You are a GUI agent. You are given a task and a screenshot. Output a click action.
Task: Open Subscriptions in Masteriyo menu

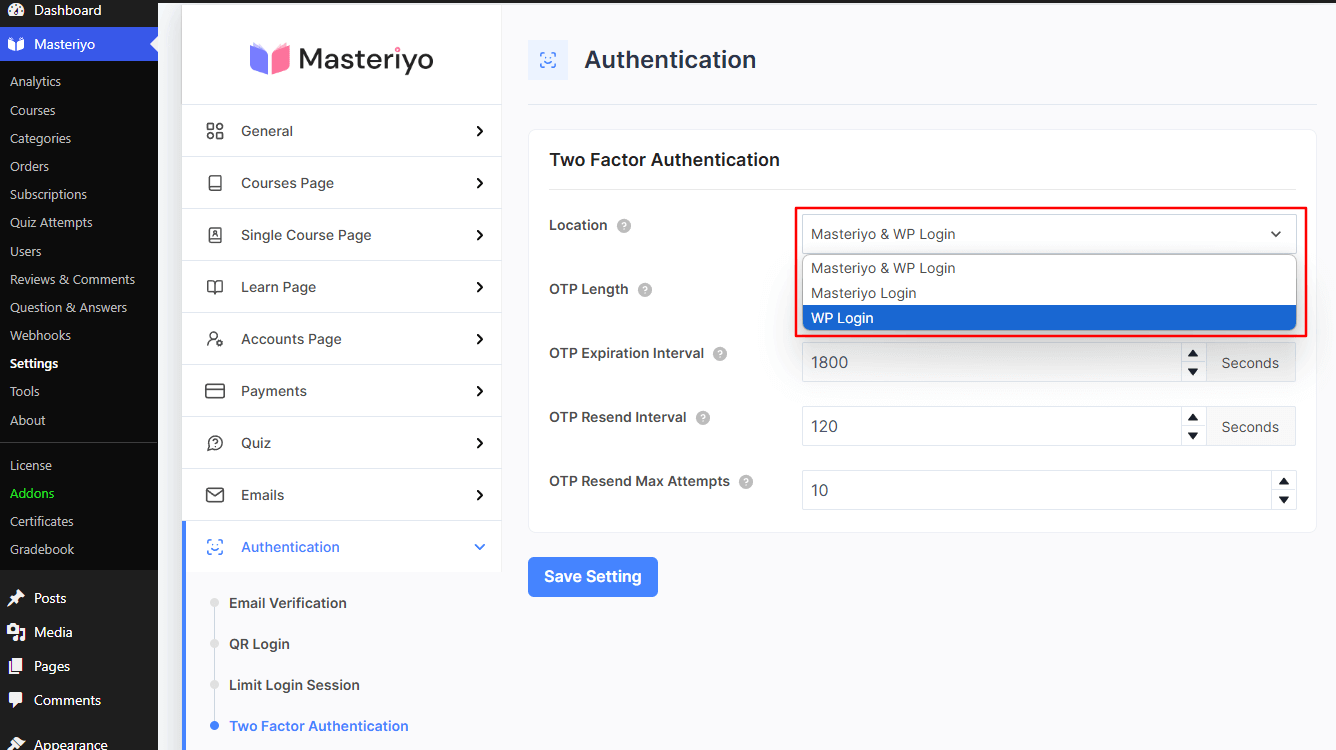pyautogui.click(x=48, y=194)
